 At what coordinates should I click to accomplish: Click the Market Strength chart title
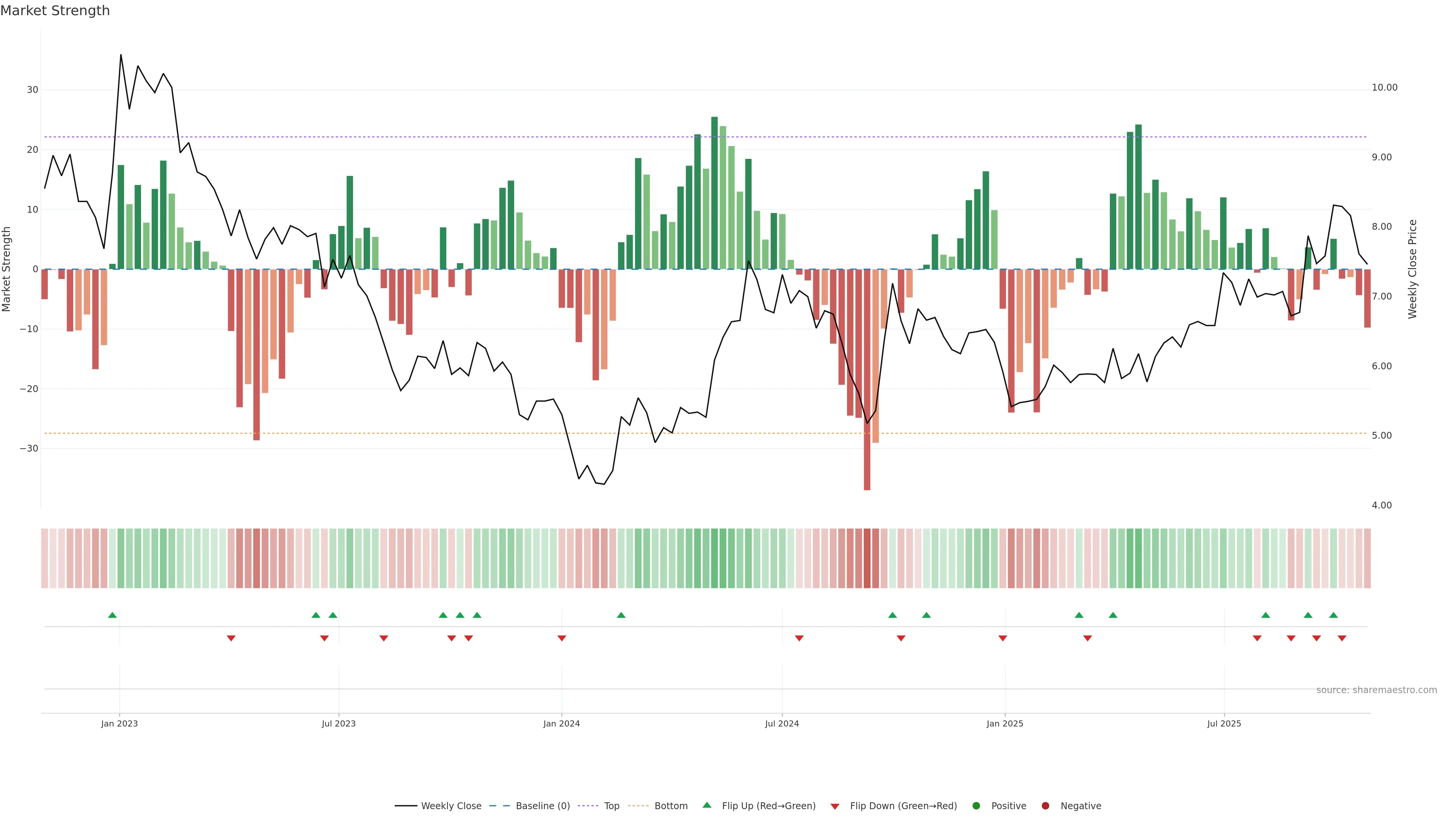(x=55, y=11)
